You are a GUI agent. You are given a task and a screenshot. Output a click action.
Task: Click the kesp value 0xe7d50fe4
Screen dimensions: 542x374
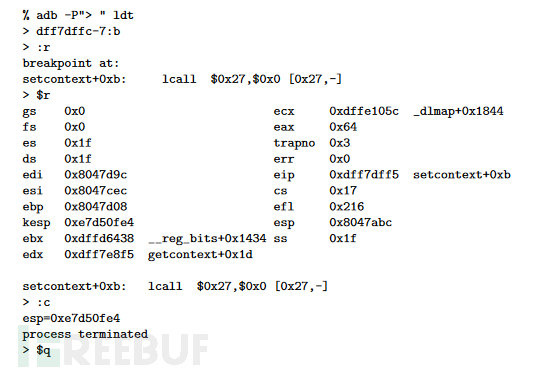tap(99, 222)
